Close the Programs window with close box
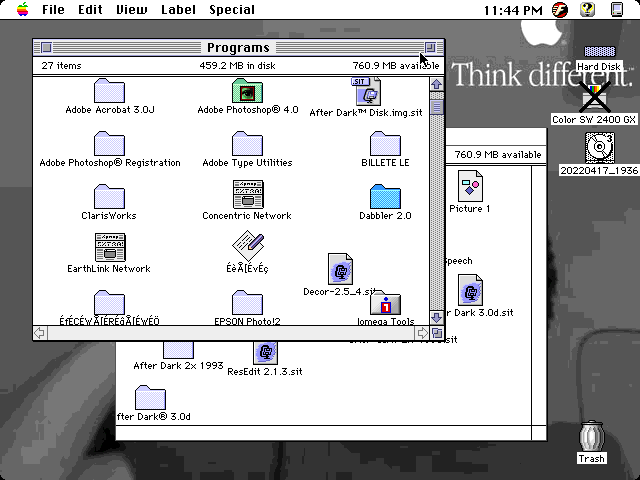 [46, 47]
